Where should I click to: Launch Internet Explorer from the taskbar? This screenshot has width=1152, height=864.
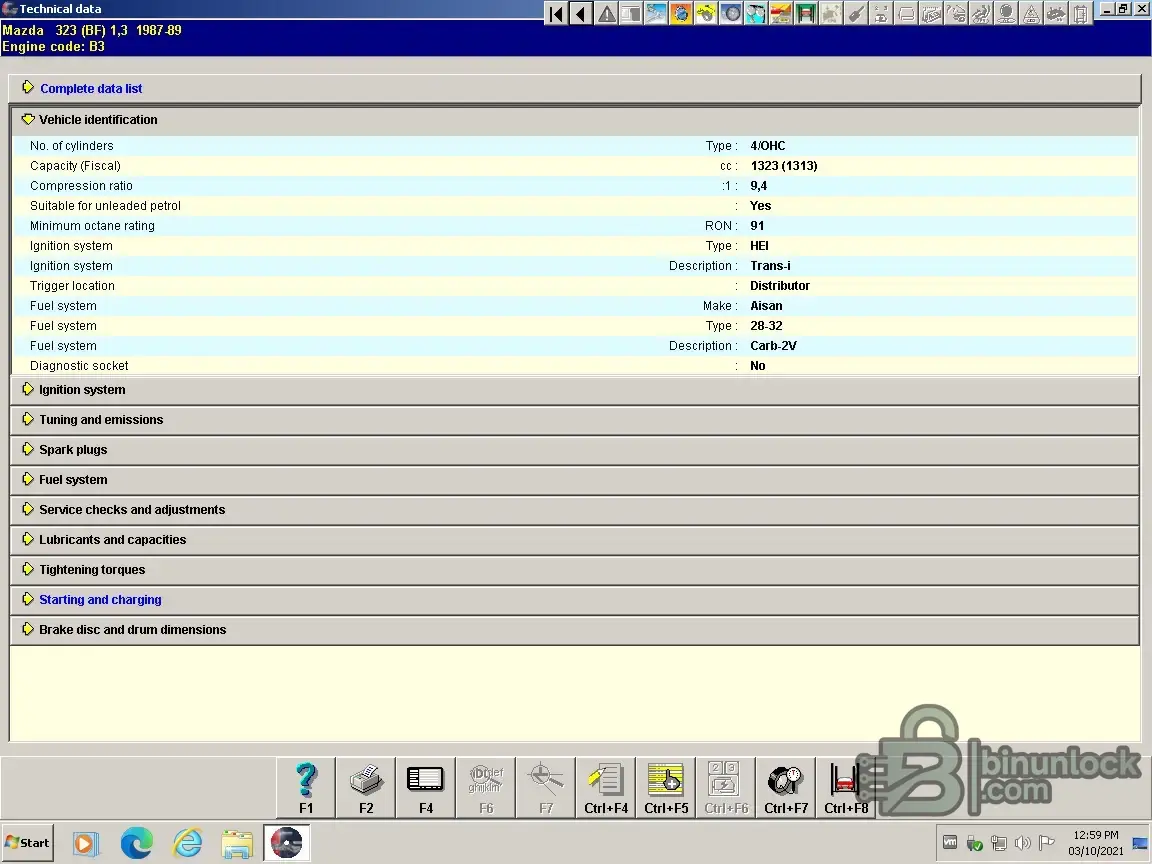click(x=187, y=843)
